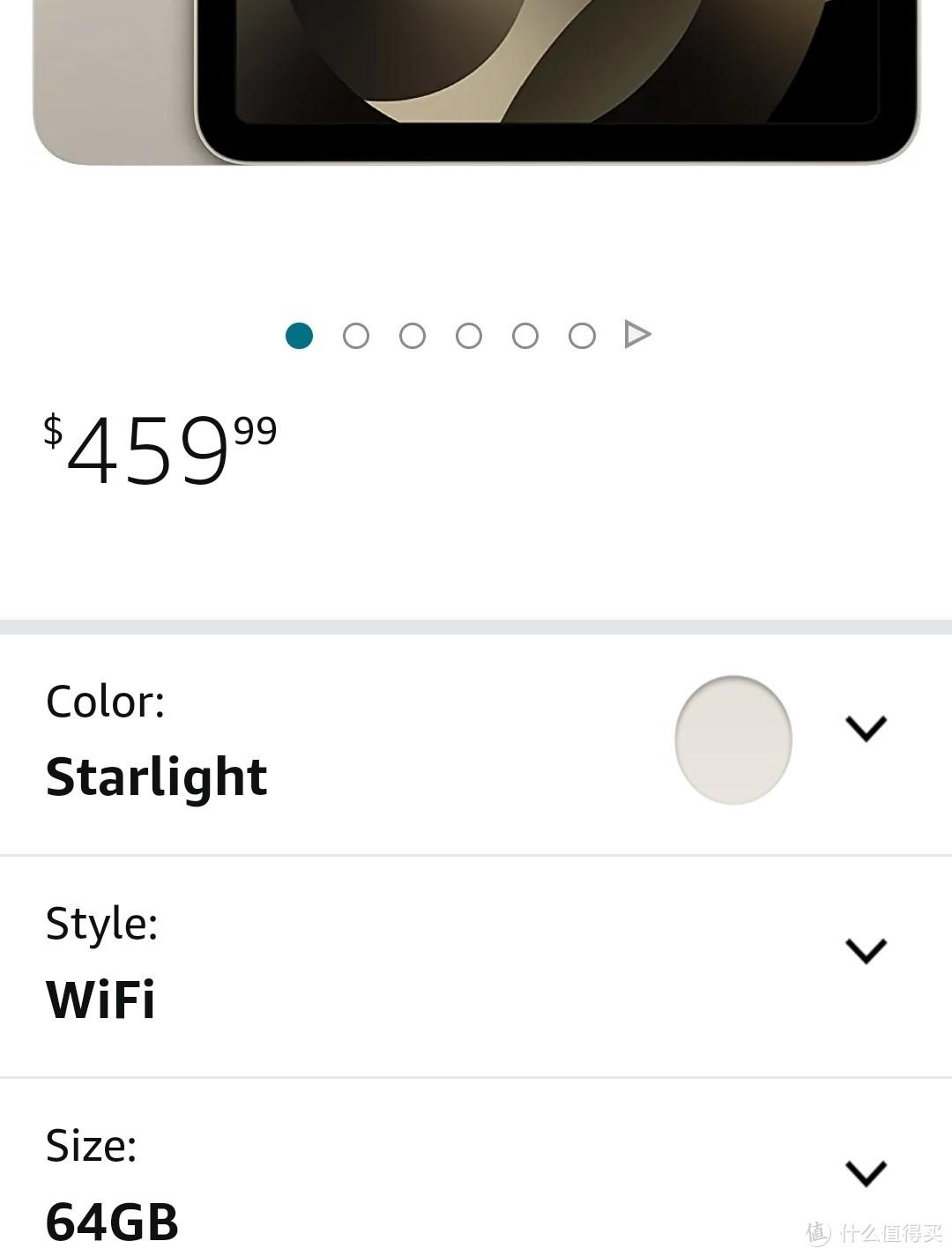Expand the Color dropdown chevron
This screenshot has height=1256, width=952.
pos(866,728)
